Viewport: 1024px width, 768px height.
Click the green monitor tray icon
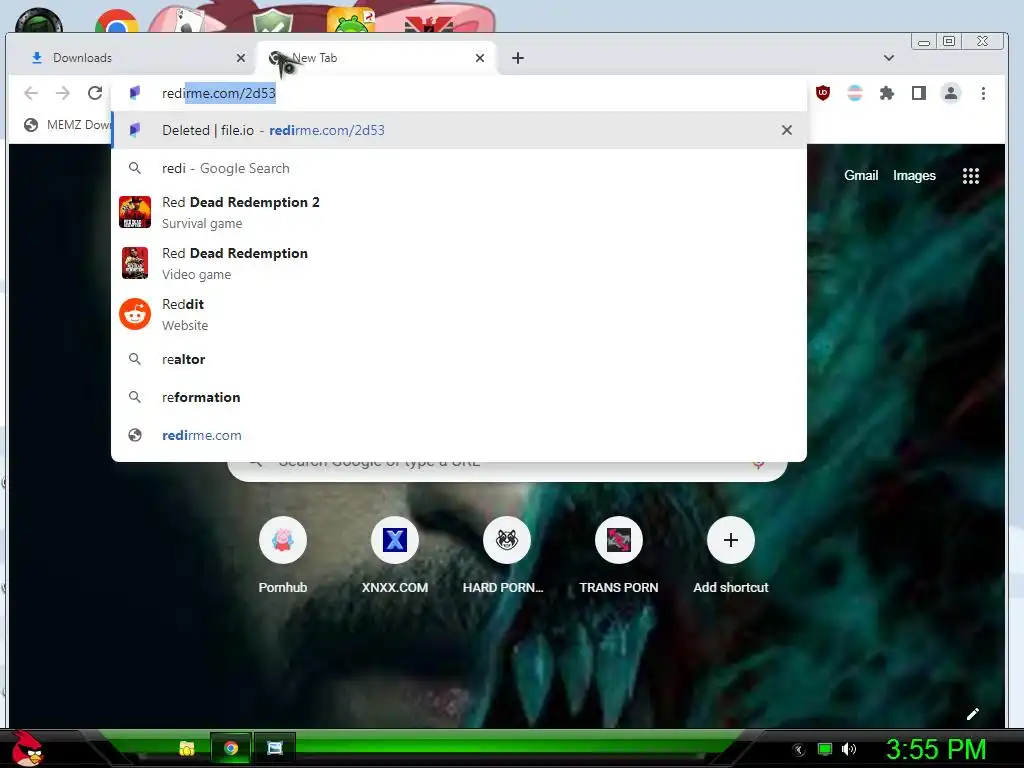[825, 749]
